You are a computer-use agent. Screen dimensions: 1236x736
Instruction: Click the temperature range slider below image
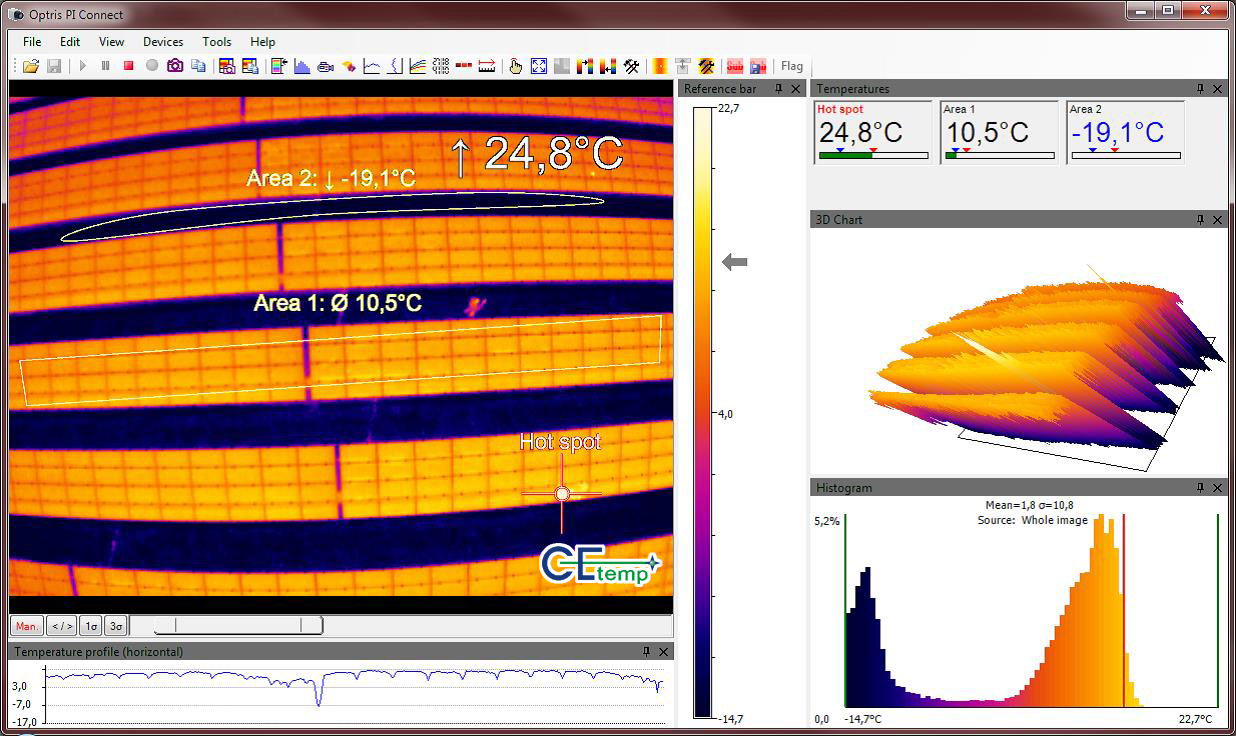238,626
